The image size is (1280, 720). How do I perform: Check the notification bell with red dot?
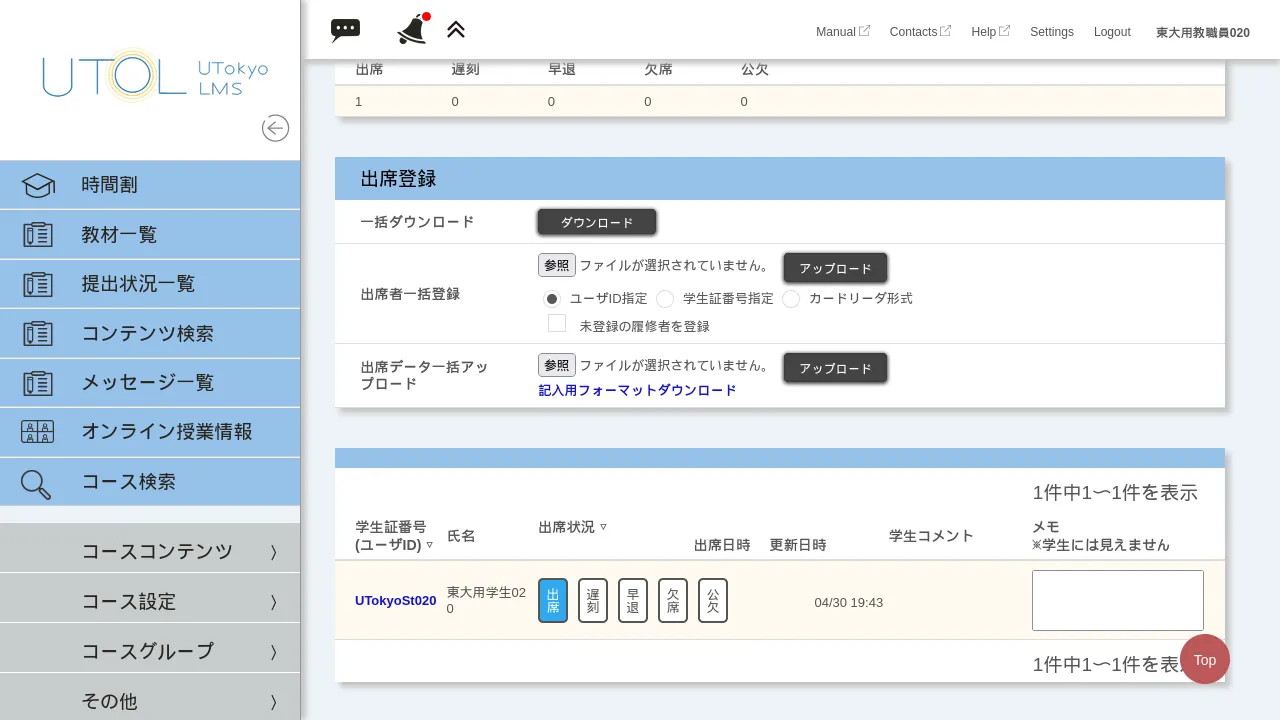(x=411, y=30)
